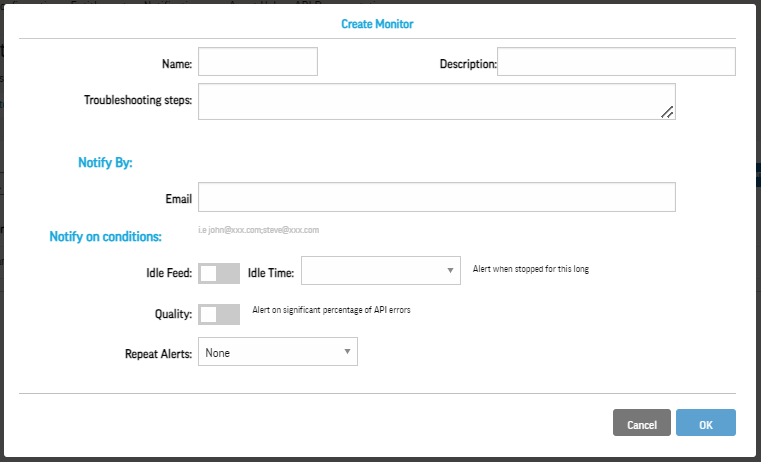Image resolution: width=761 pixels, height=462 pixels.
Task: Open the Idle Time dropdown
Action: (x=380, y=270)
